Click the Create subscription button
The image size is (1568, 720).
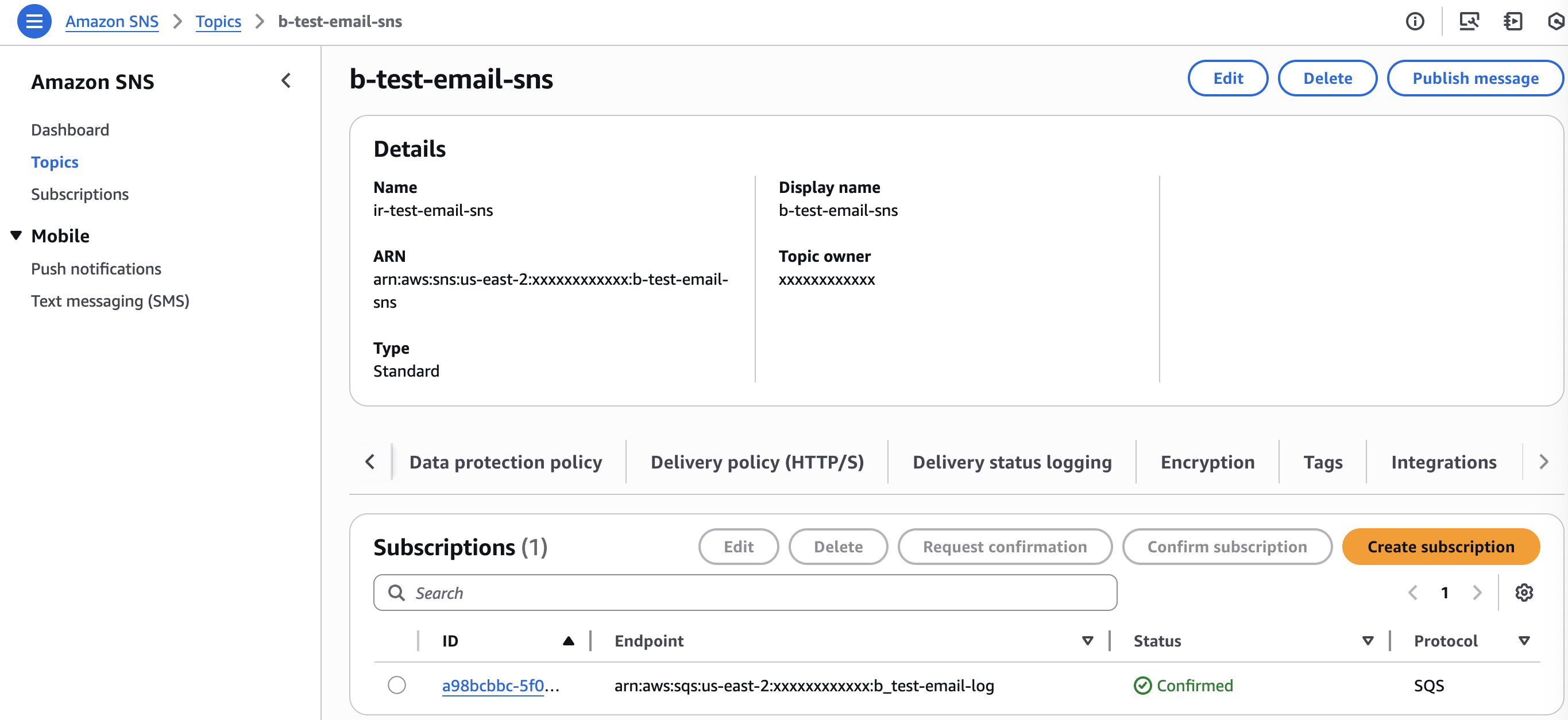(x=1440, y=547)
